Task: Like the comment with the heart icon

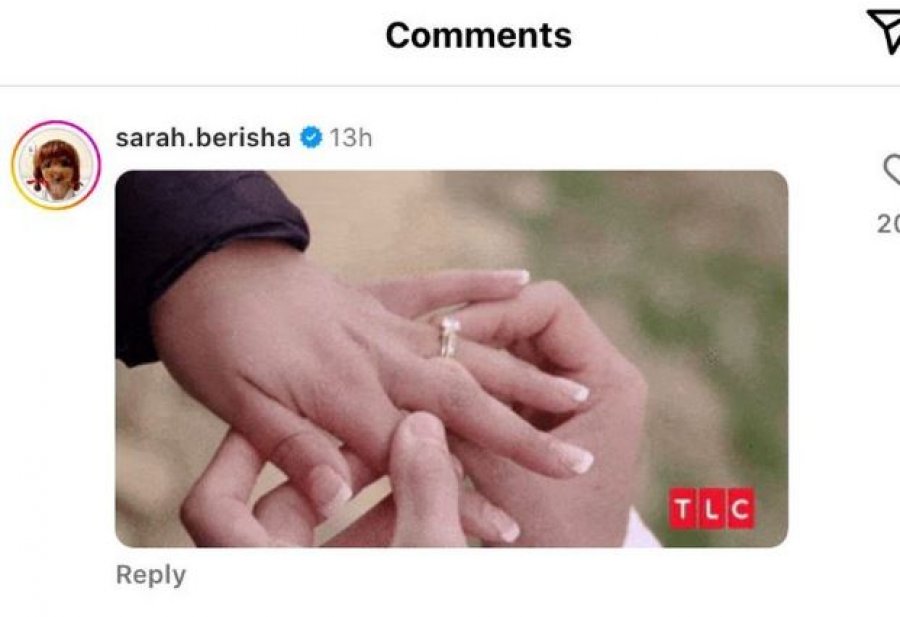Action: click(891, 170)
